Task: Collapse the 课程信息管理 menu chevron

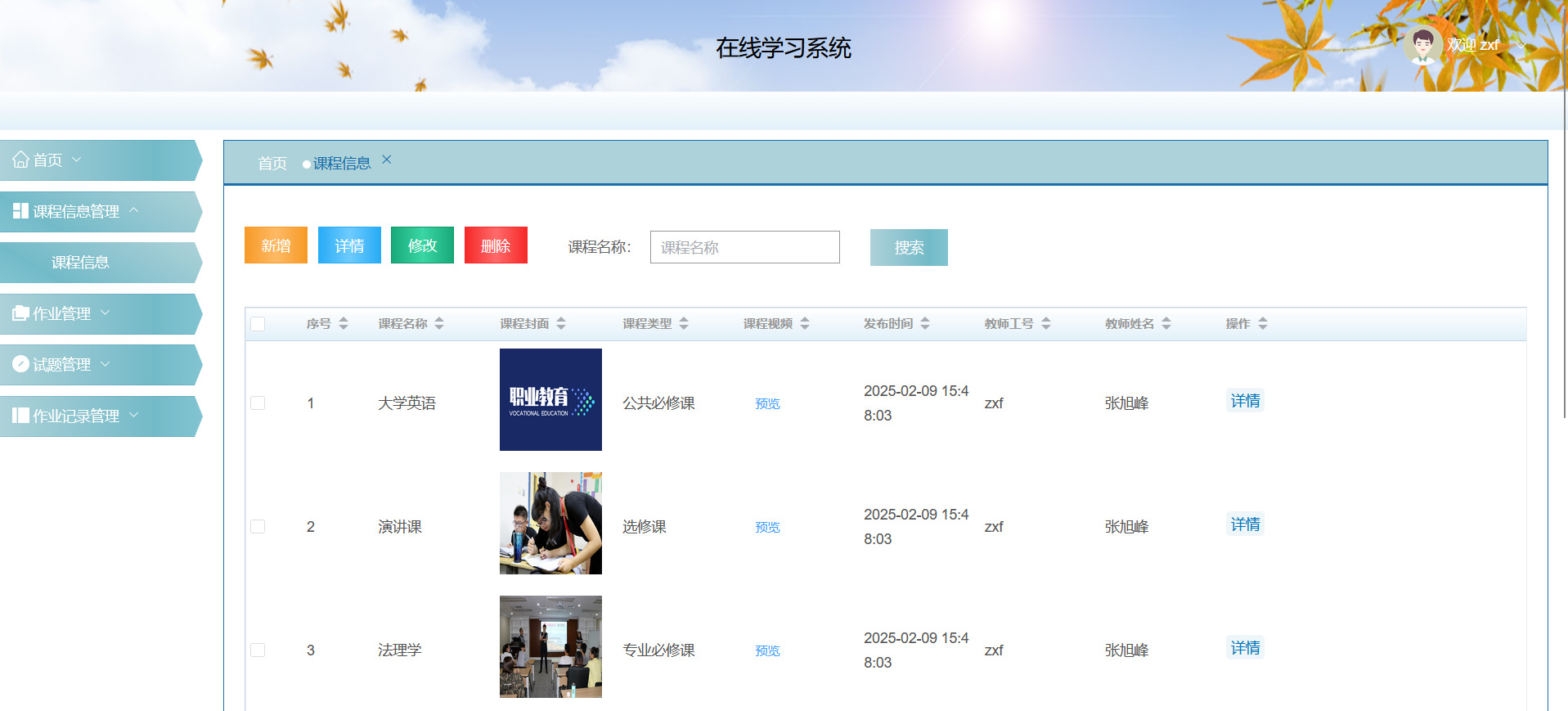Action: tap(134, 210)
